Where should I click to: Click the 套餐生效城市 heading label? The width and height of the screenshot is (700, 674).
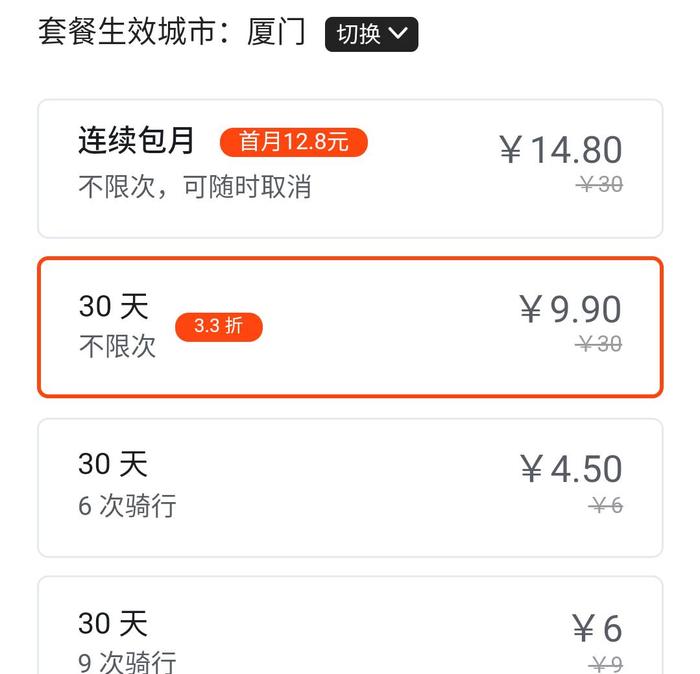pos(126,32)
